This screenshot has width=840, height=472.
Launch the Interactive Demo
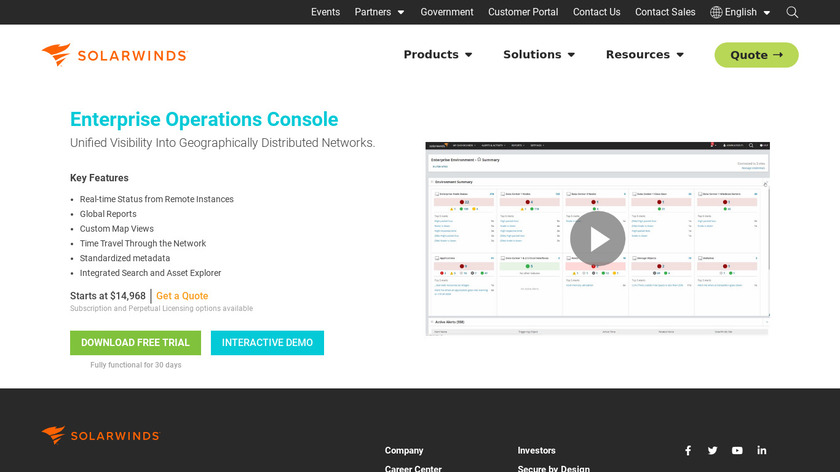[267, 343]
